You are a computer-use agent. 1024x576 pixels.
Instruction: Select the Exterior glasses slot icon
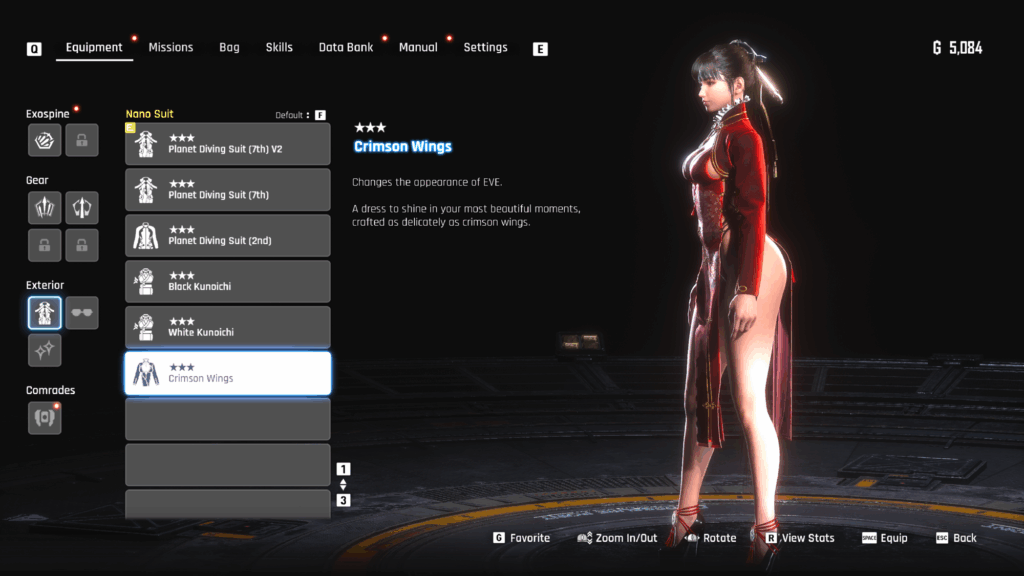82,313
